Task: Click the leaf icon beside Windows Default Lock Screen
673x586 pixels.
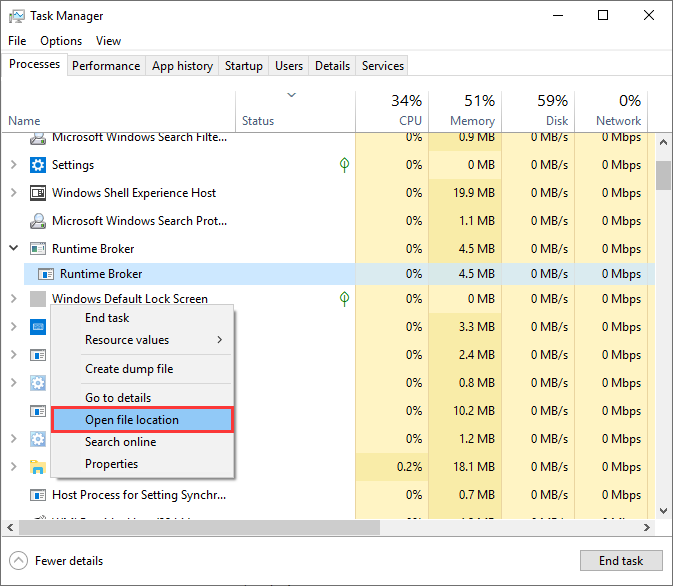Action: (x=344, y=299)
